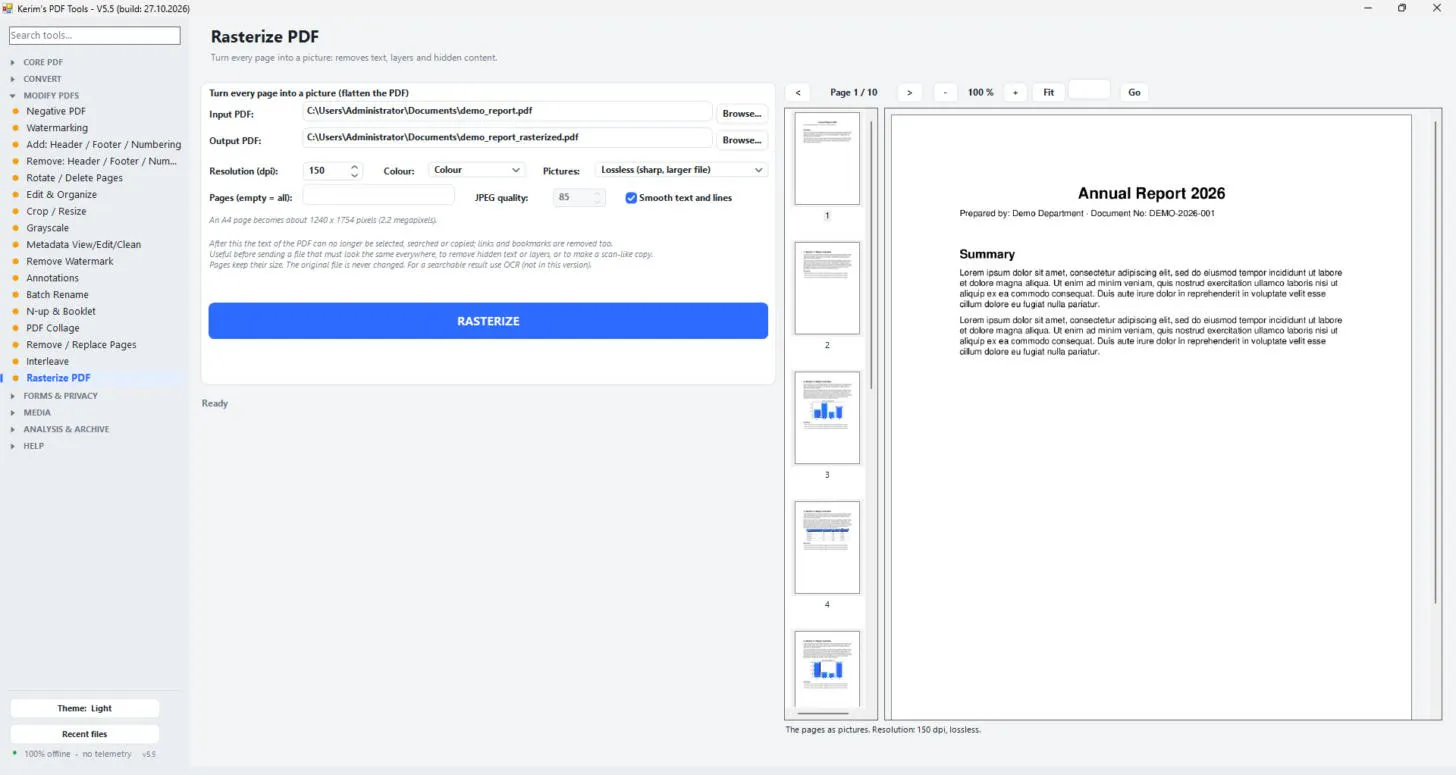Tick off the Smooth text and lines checkbox
The width and height of the screenshot is (1456, 775).
(631, 198)
